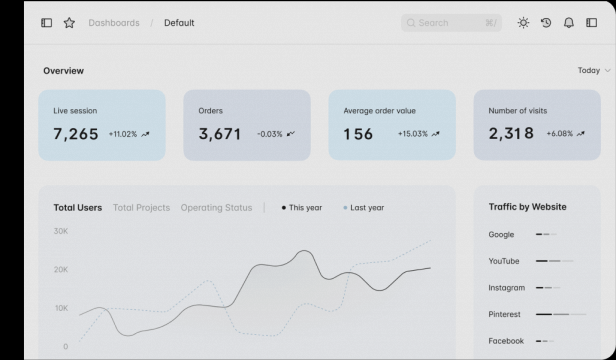The height and width of the screenshot is (360, 616).
Task: Toggle the This year legend series
Action: pyautogui.click(x=302, y=208)
